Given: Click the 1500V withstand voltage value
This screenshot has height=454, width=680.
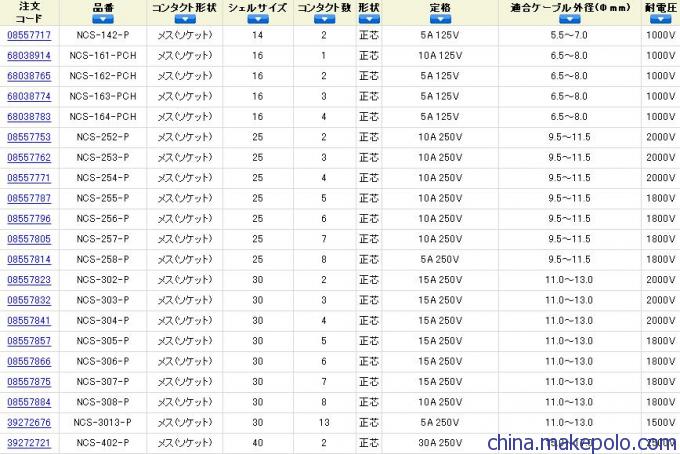Looking at the screenshot, I should click(660, 422).
